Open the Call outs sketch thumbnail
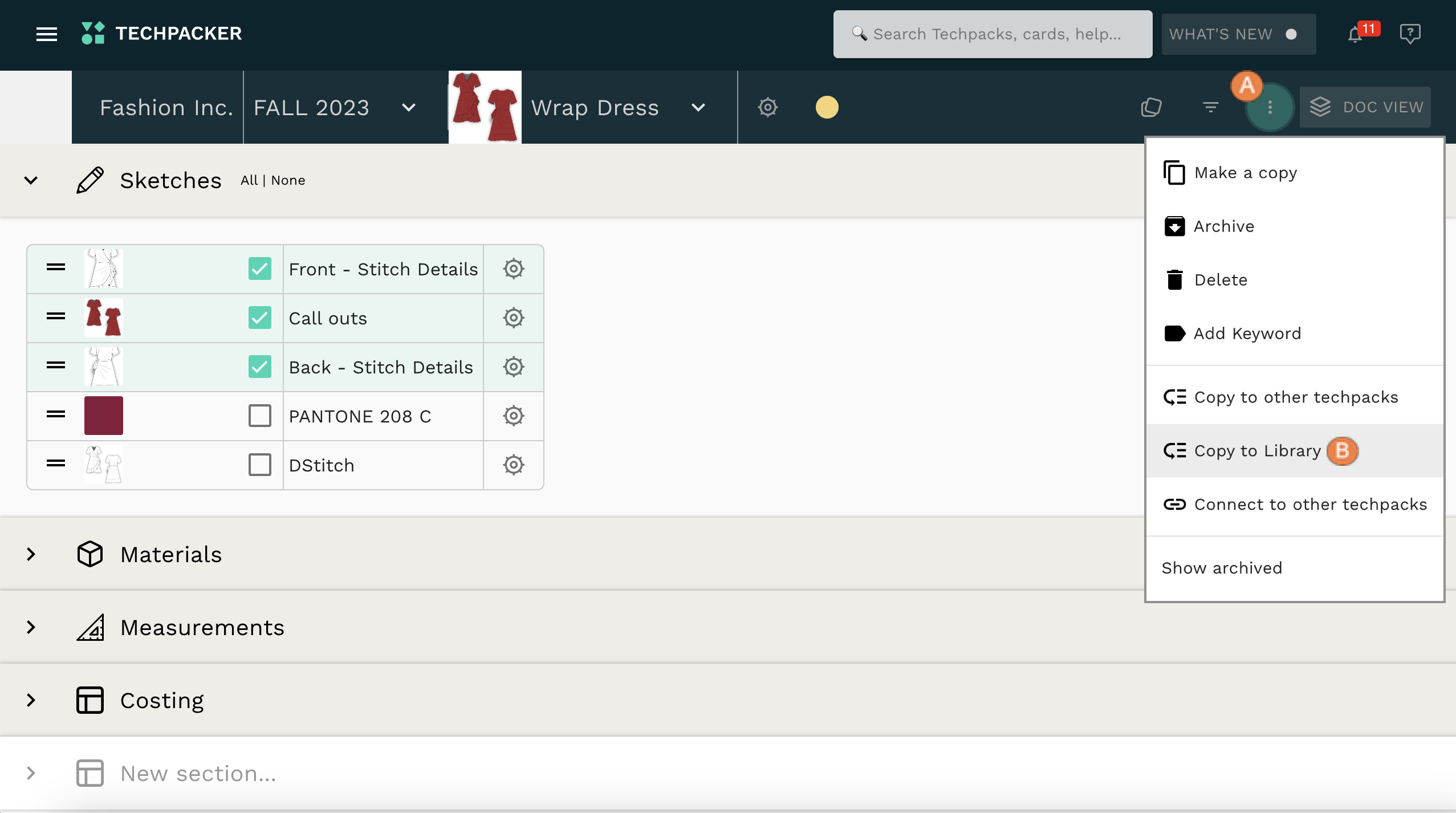 (x=104, y=318)
